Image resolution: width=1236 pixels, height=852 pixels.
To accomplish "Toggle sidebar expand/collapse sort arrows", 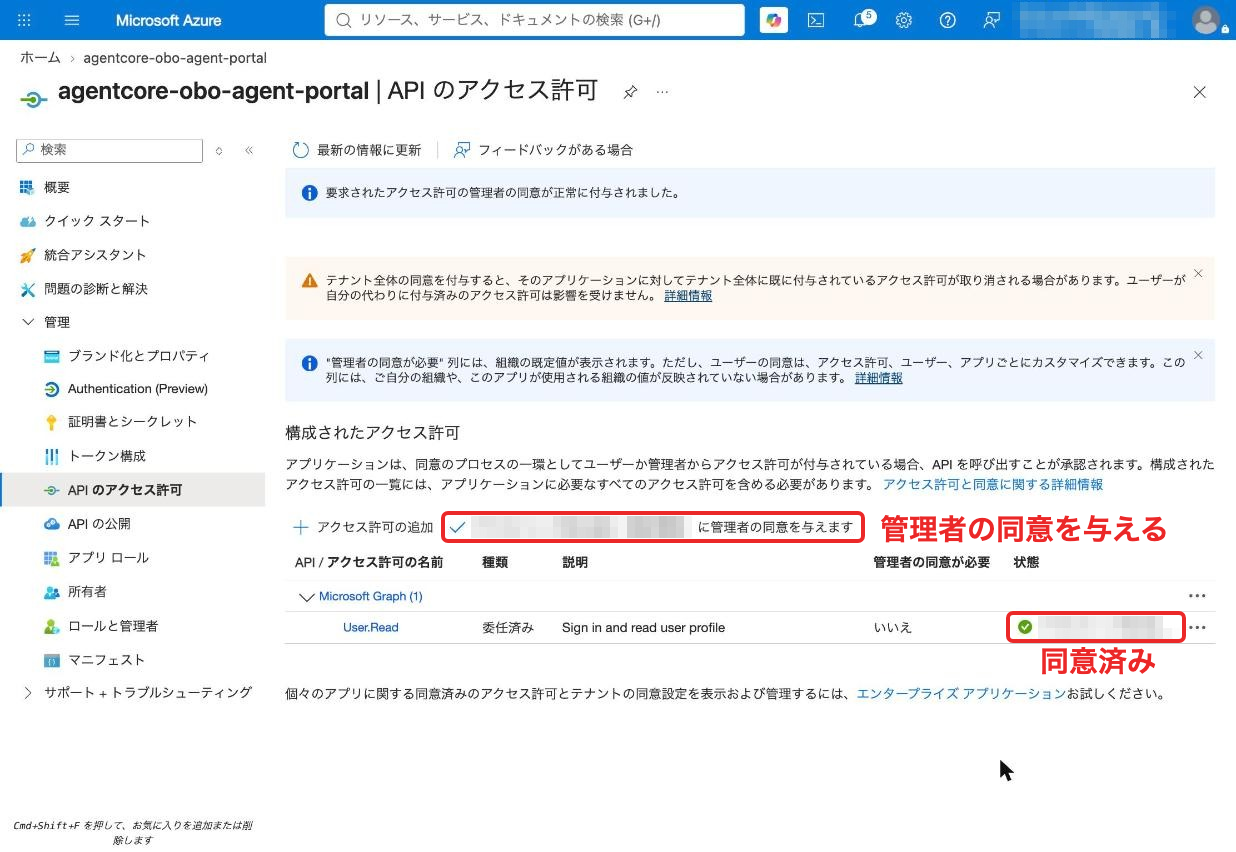I will tap(219, 150).
